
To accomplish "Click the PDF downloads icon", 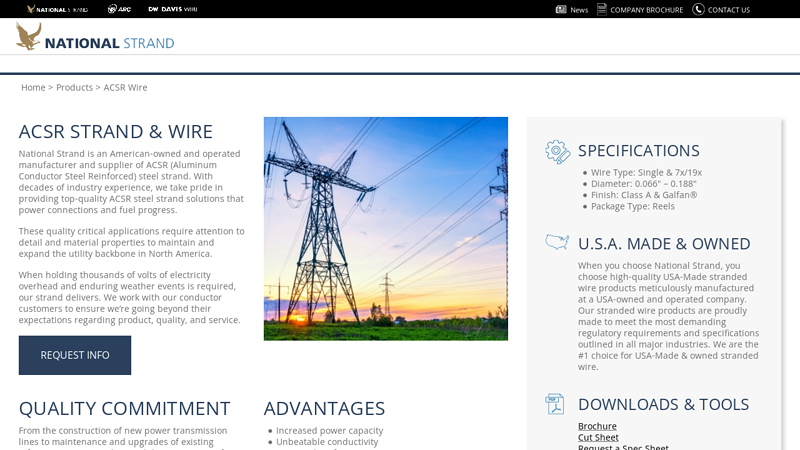I will [555, 404].
